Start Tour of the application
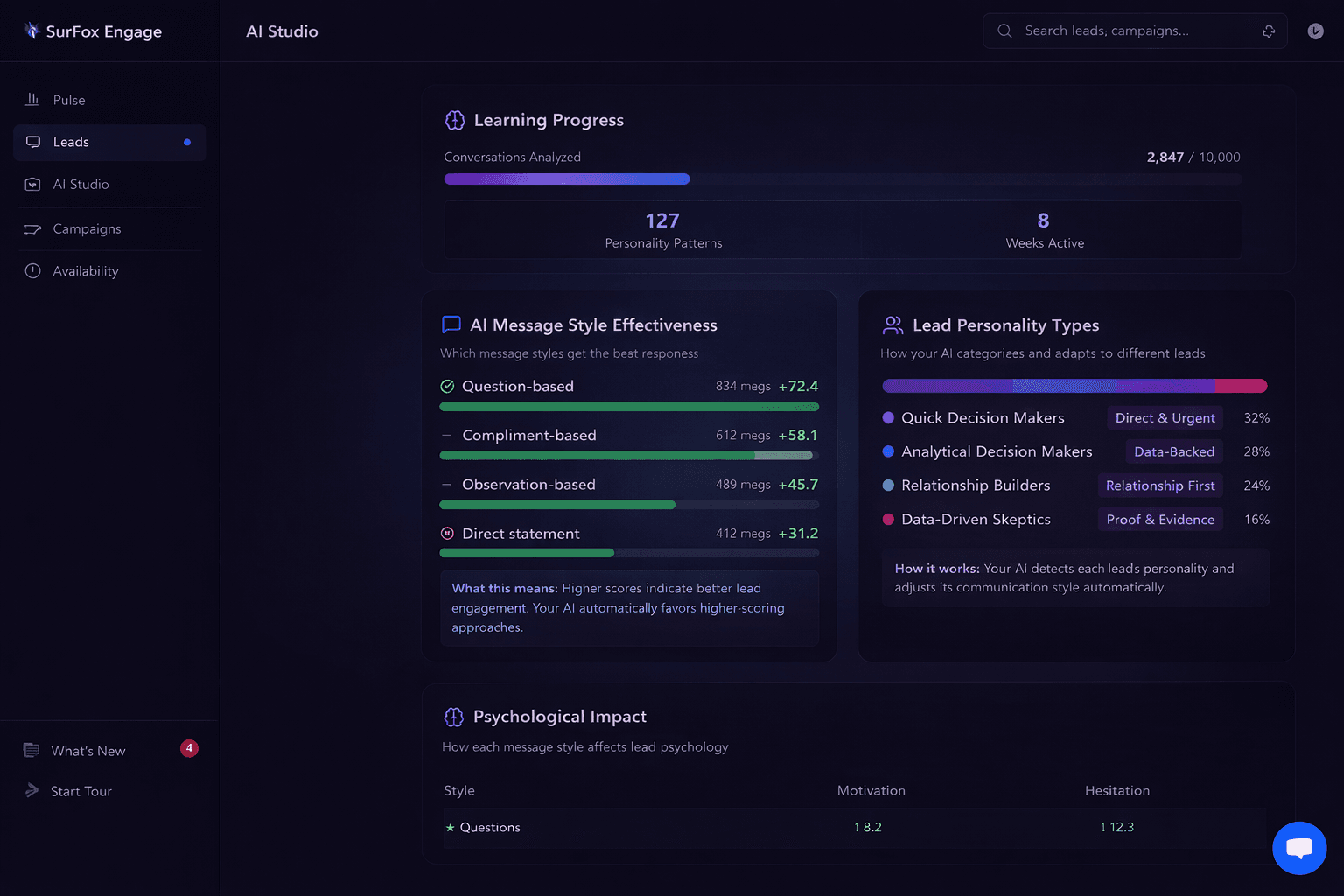Viewport: 1344px width, 896px height. (81, 790)
